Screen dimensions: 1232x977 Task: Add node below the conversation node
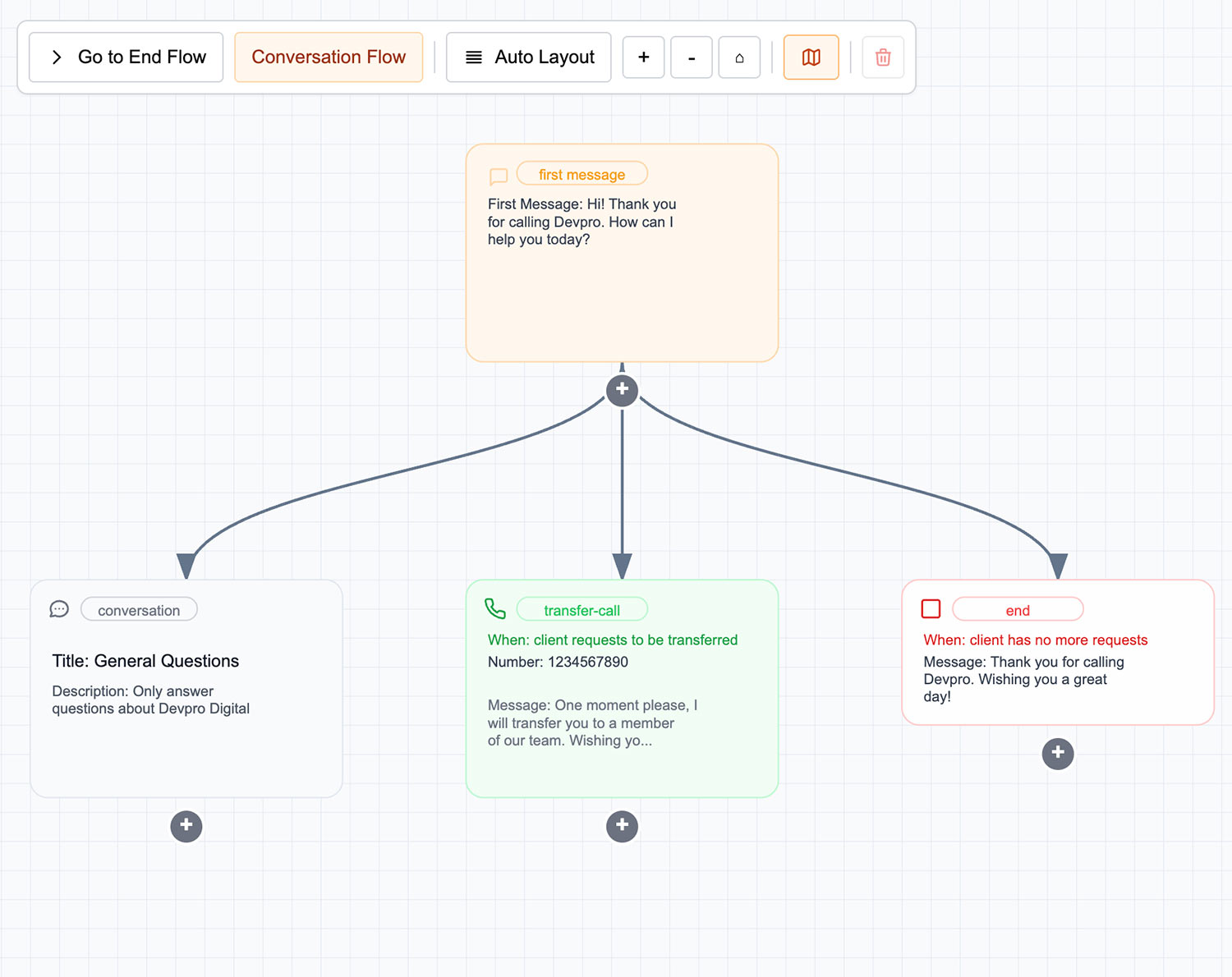click(x=186, y=826)
